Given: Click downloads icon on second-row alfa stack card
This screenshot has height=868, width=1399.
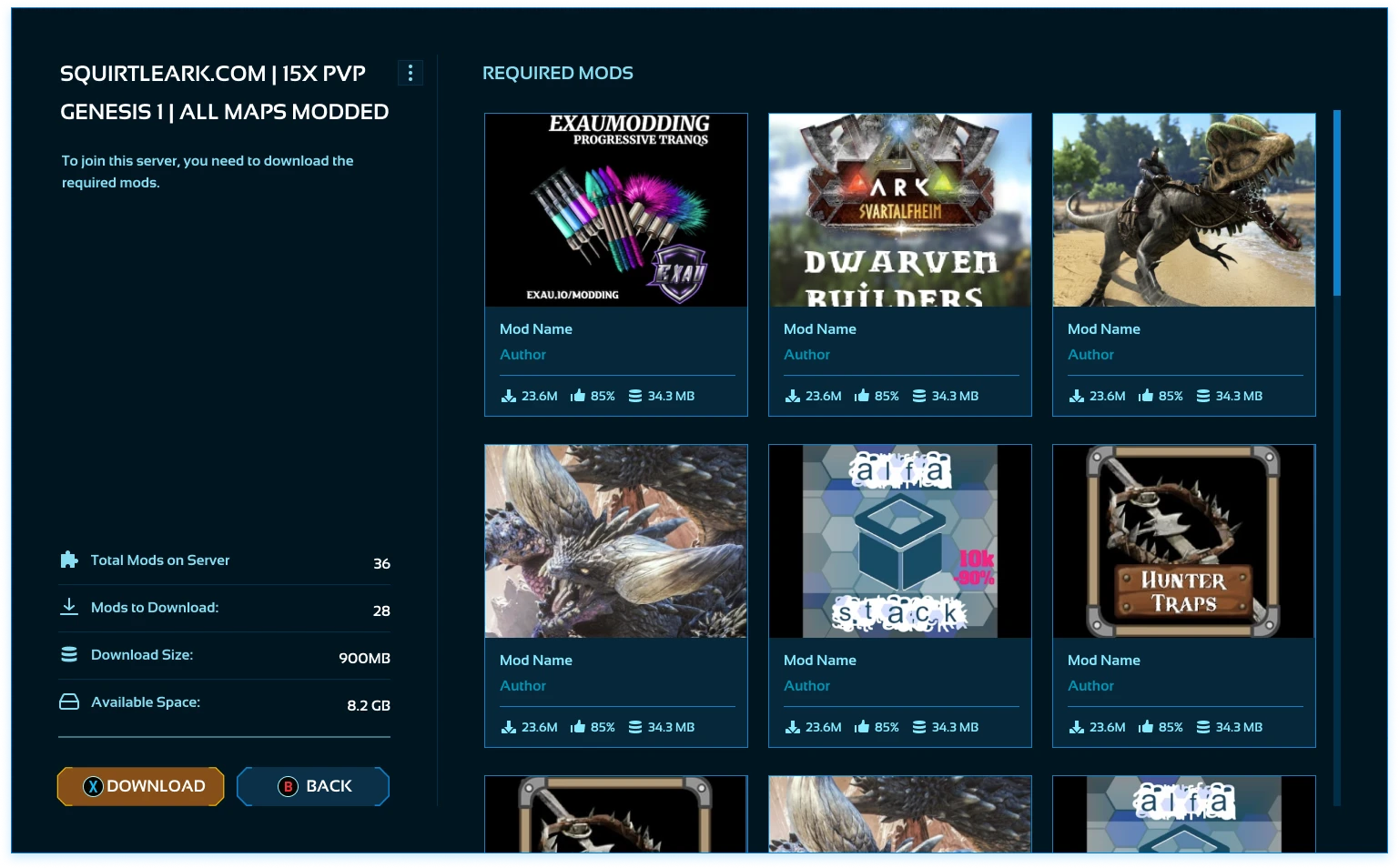Looking at the screenshot, I should [x=793, y=727].
